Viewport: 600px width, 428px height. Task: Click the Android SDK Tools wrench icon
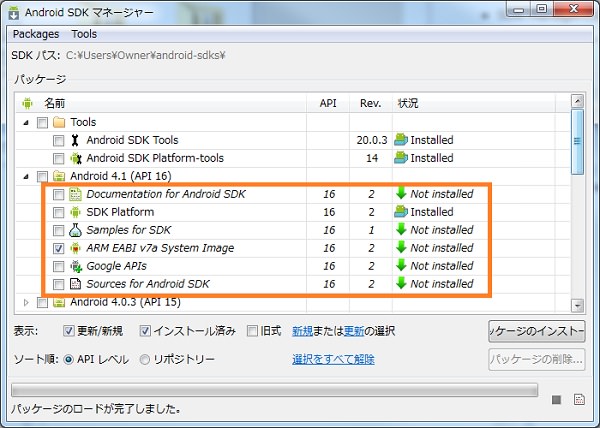click(75, 140)
